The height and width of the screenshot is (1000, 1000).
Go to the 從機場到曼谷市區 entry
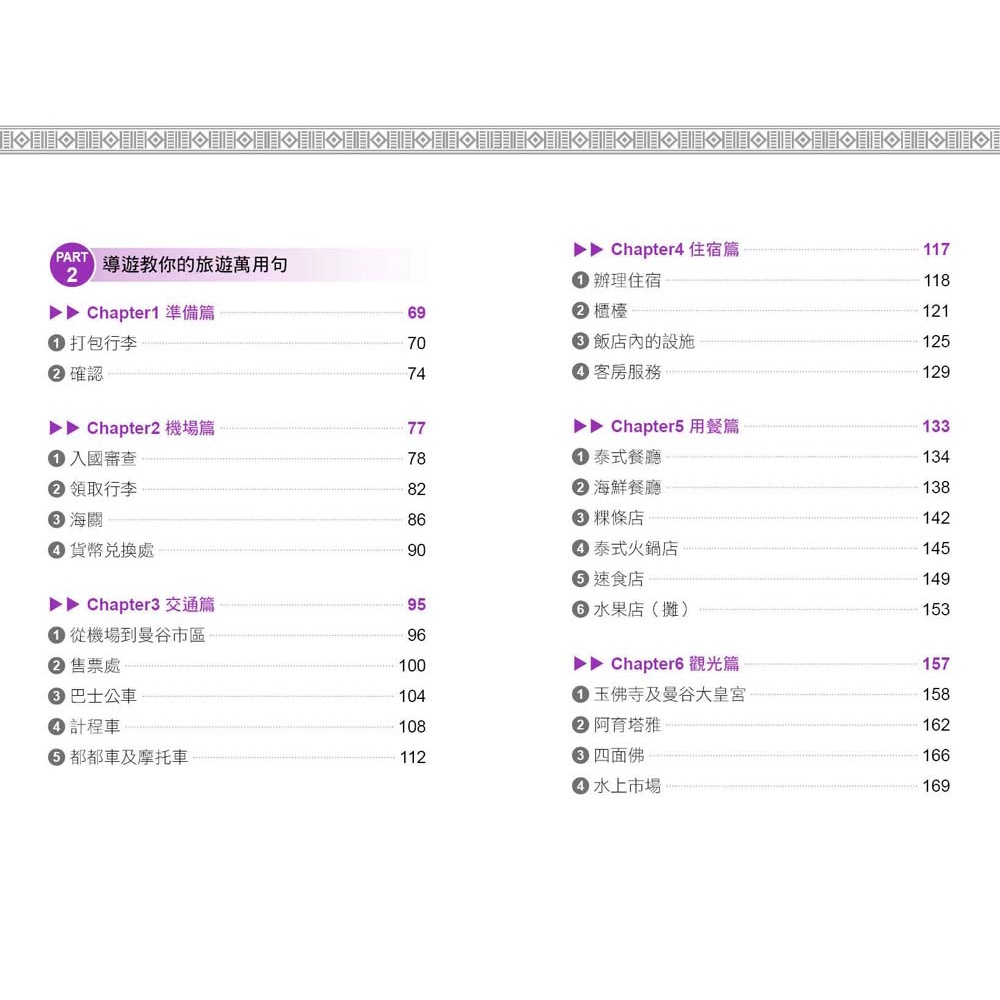137,635
